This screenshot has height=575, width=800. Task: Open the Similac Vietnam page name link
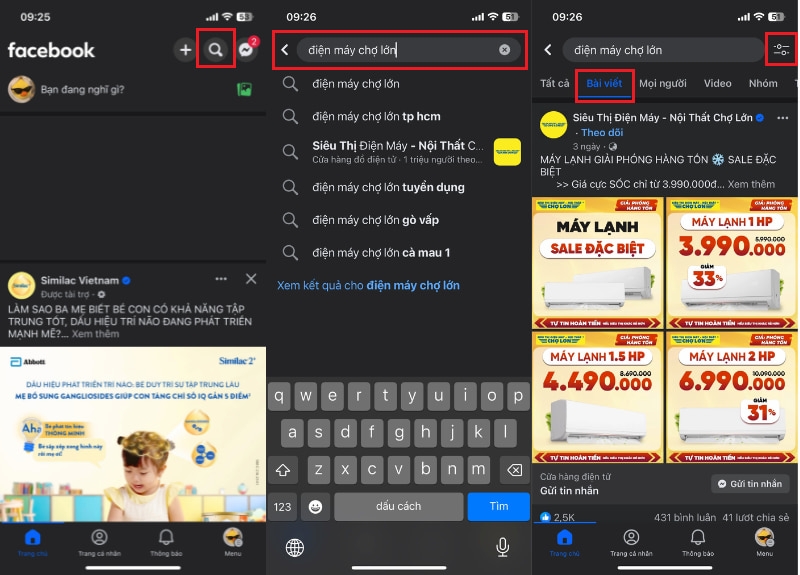pyautogui.click(x=80, y=280)
